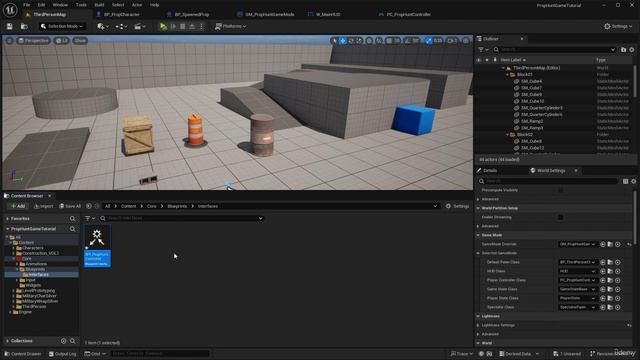Viewport: 640px width, 360px height.
Task: Click the Unreal Engine logo icon
Action: tap(10, 9)
